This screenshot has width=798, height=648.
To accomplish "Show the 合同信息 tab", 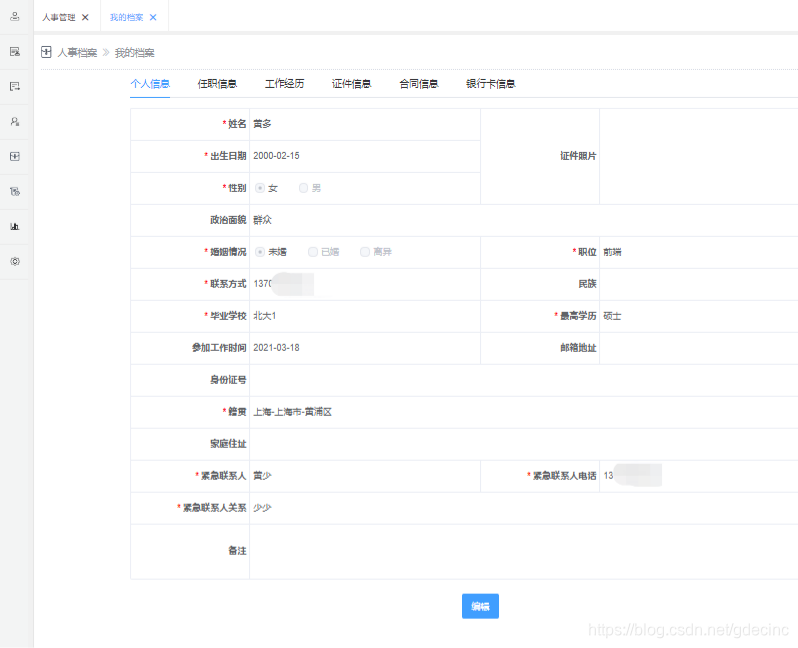I will pos(419,84).
